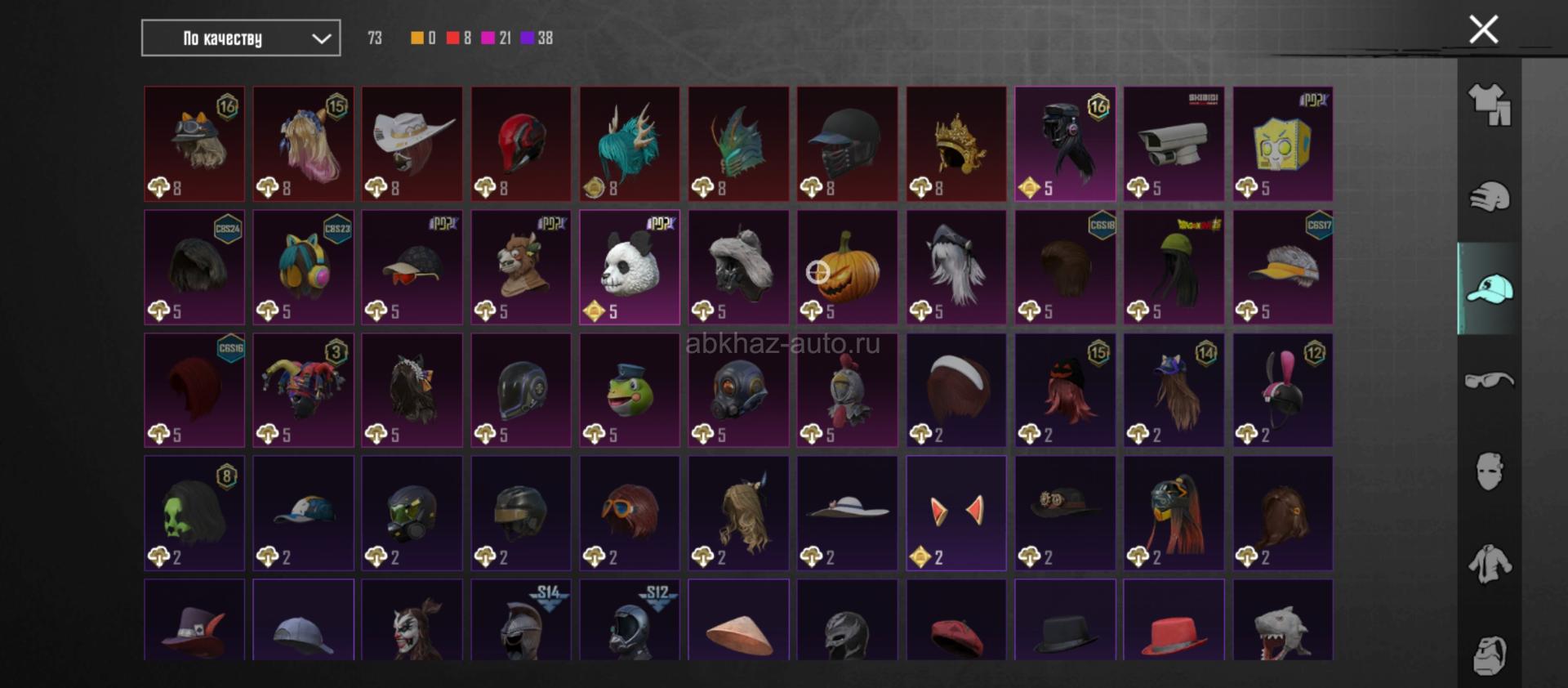Select the green frog cap item
1568x688 pixels.
[630, 390]
